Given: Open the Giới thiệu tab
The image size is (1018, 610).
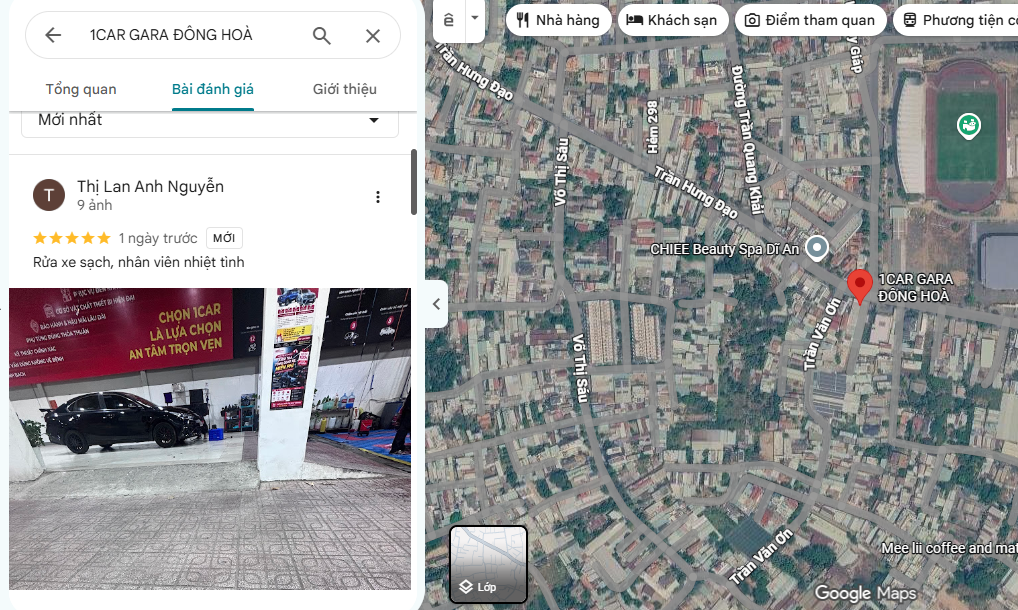Looking at the screenshot, I should [x=345, y=90].
